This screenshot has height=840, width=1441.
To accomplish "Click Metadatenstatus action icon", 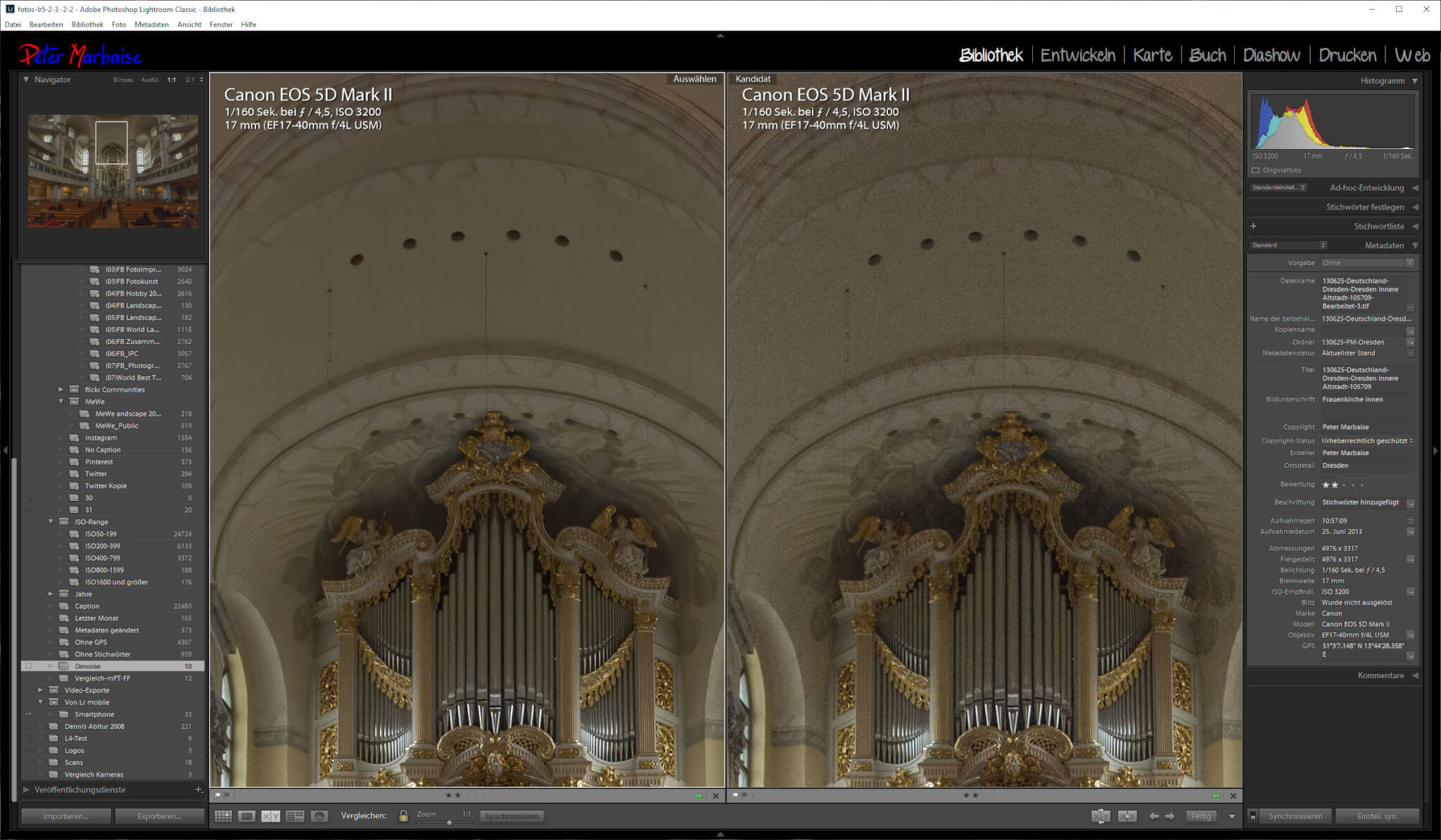I will click(1410, 353).
